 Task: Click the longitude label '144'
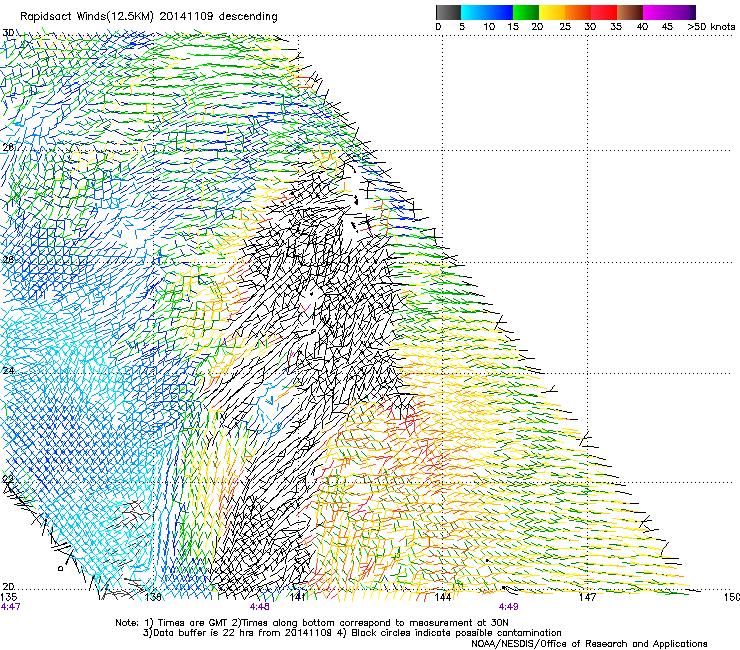tap(442, 597)
